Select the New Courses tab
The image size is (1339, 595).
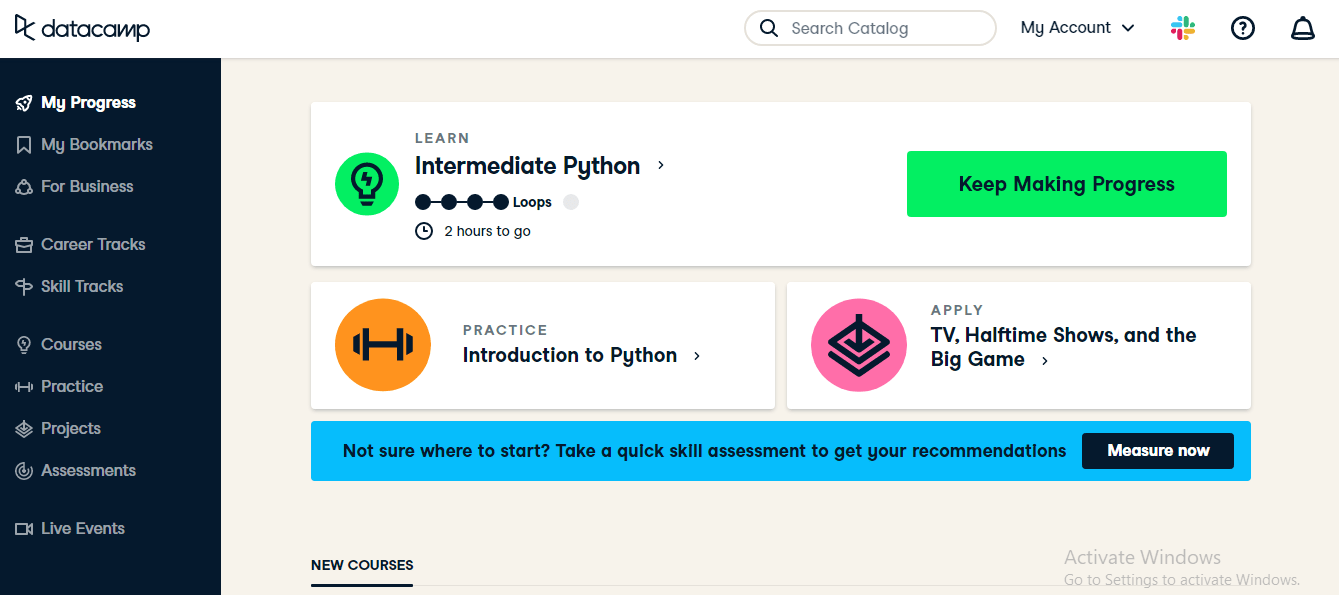tap(362, 565)
